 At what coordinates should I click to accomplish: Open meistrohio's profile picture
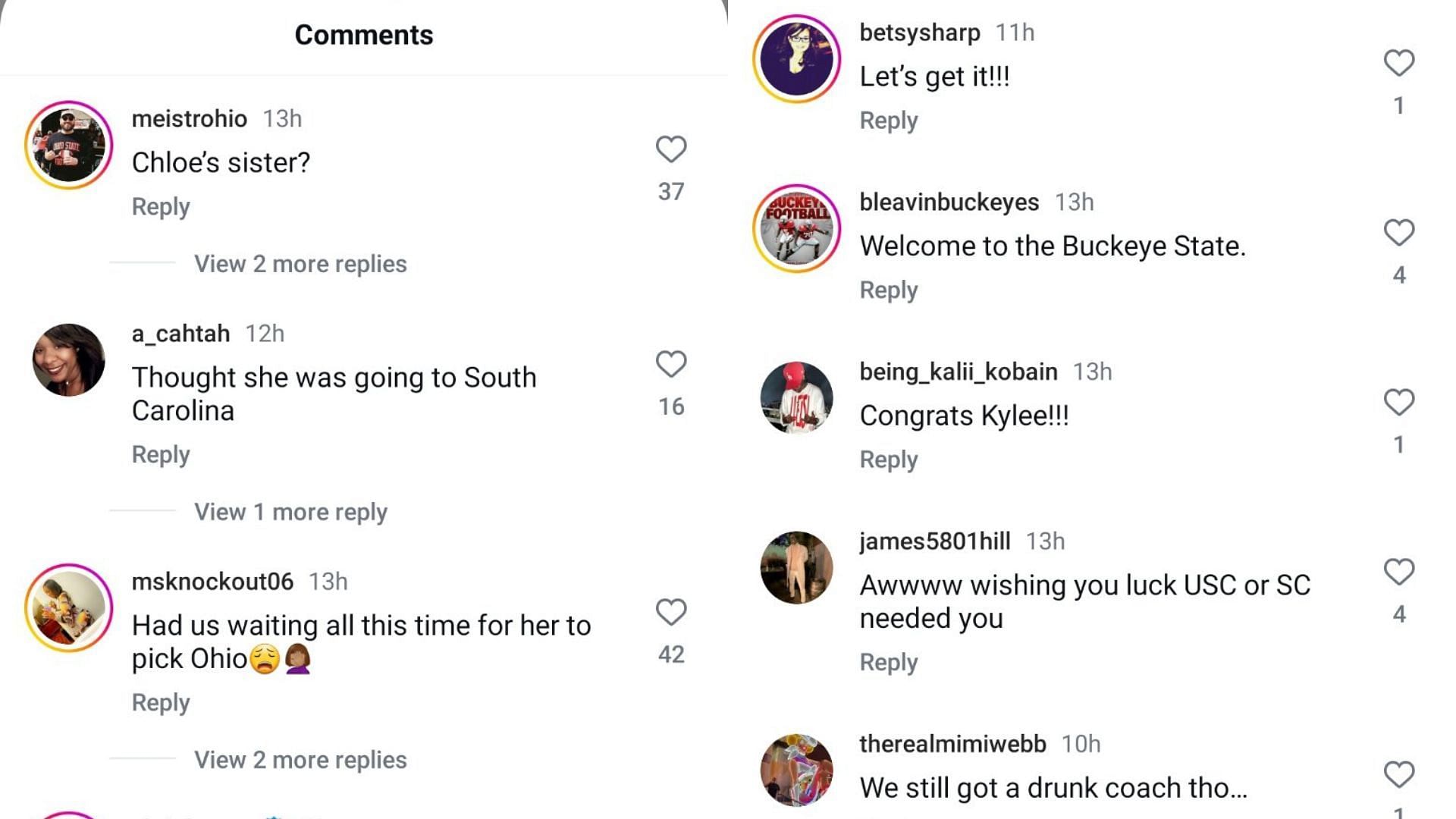click(68, 145)
